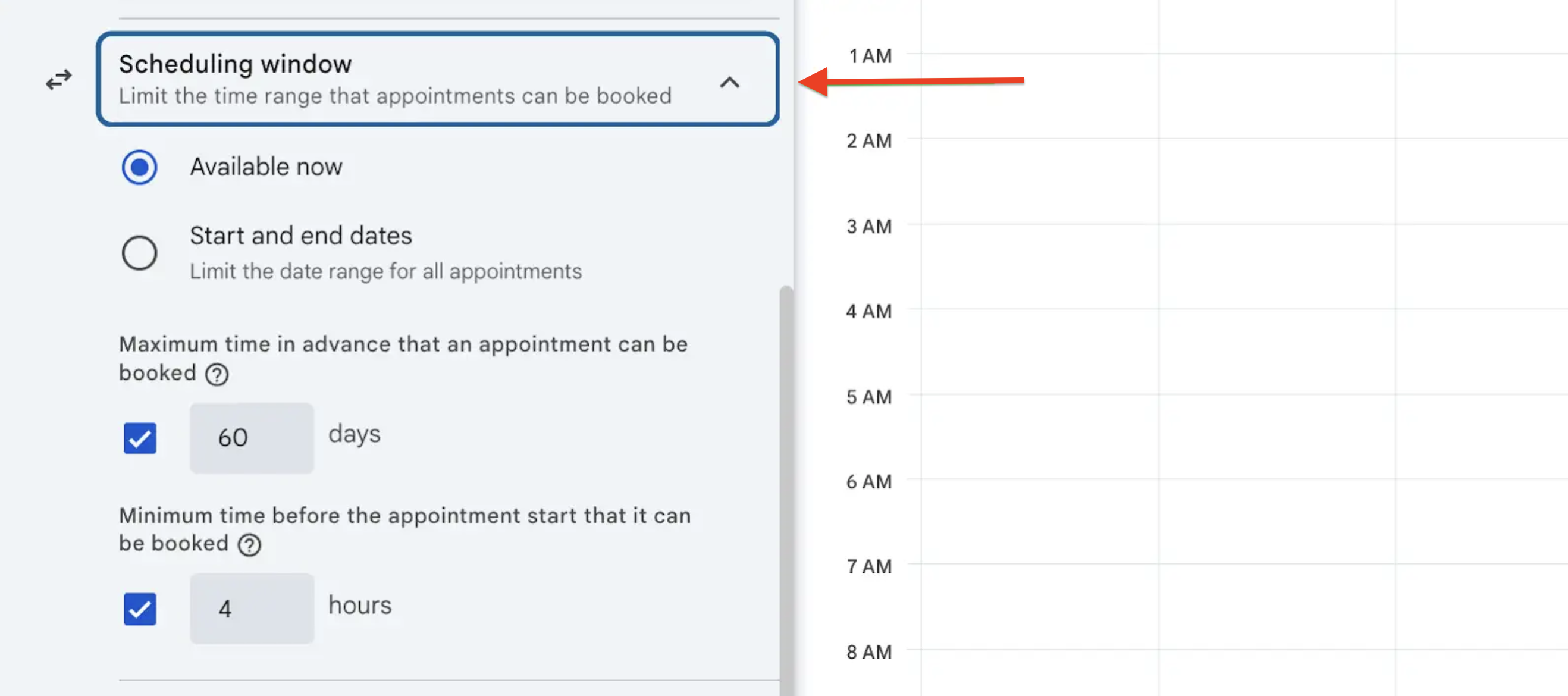Screen dimensions: 1568x696
Task: Click the hours value input showing 4
Action: pyautogui.click(x=252, y=608)
